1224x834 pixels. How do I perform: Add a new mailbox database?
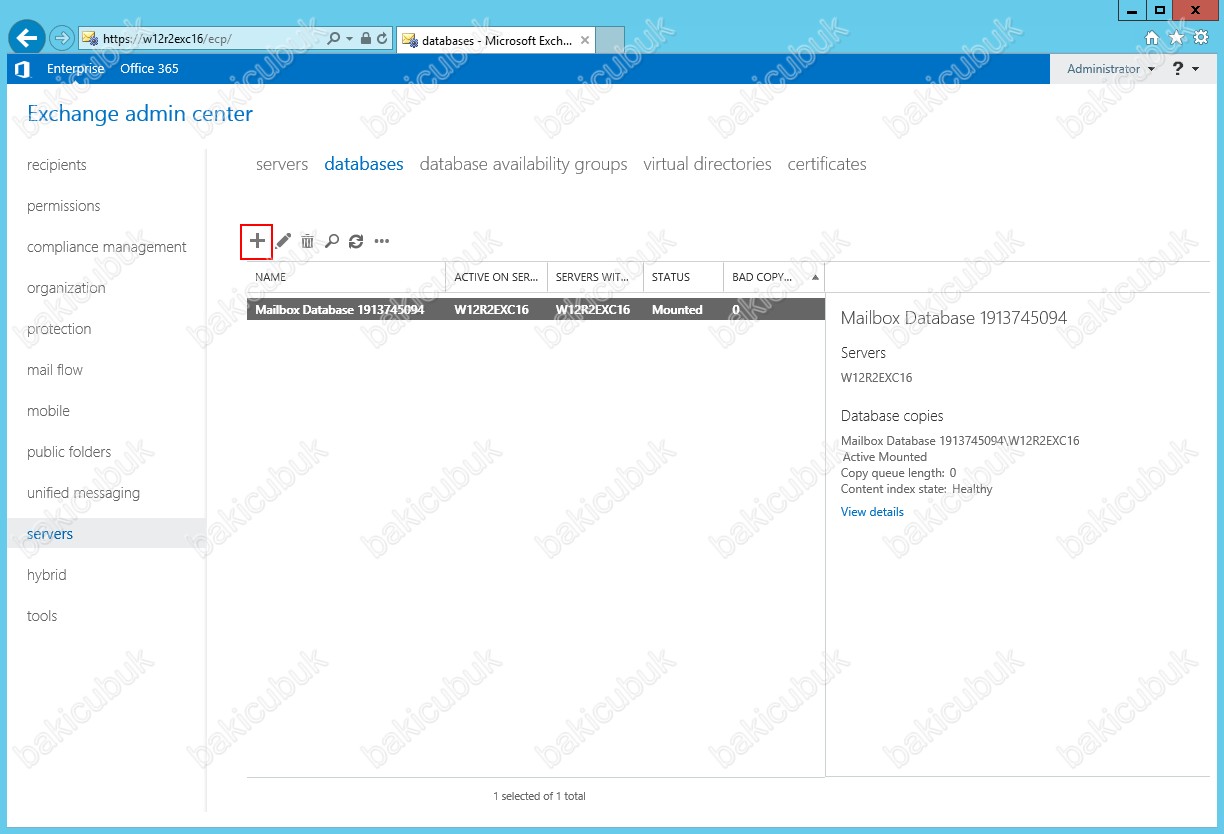(257, 241)
